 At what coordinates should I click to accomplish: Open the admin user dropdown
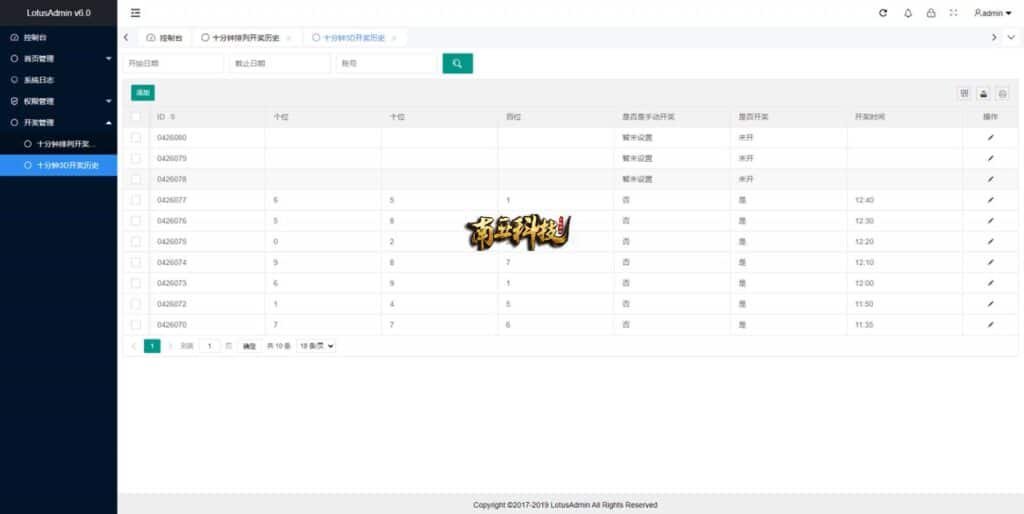click(x=992, y=13)
